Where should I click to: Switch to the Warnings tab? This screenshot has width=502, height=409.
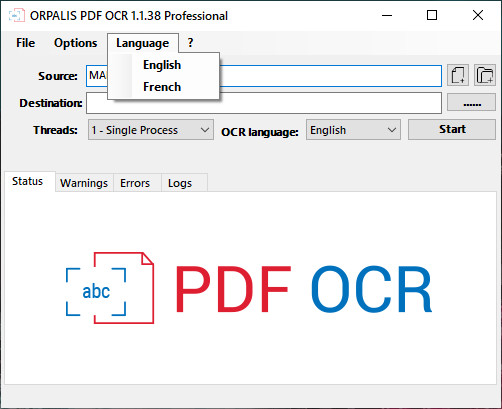point(84,183)
